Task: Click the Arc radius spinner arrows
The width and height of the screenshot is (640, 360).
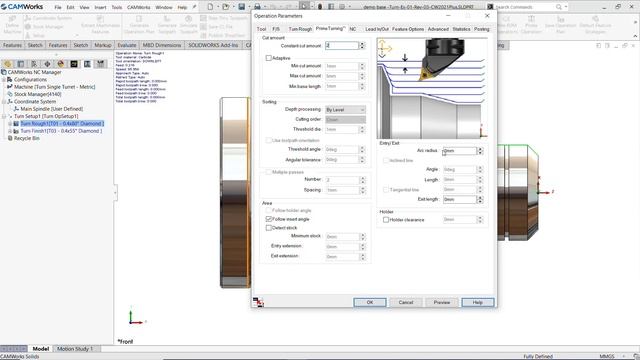Action: pos(480,151)
